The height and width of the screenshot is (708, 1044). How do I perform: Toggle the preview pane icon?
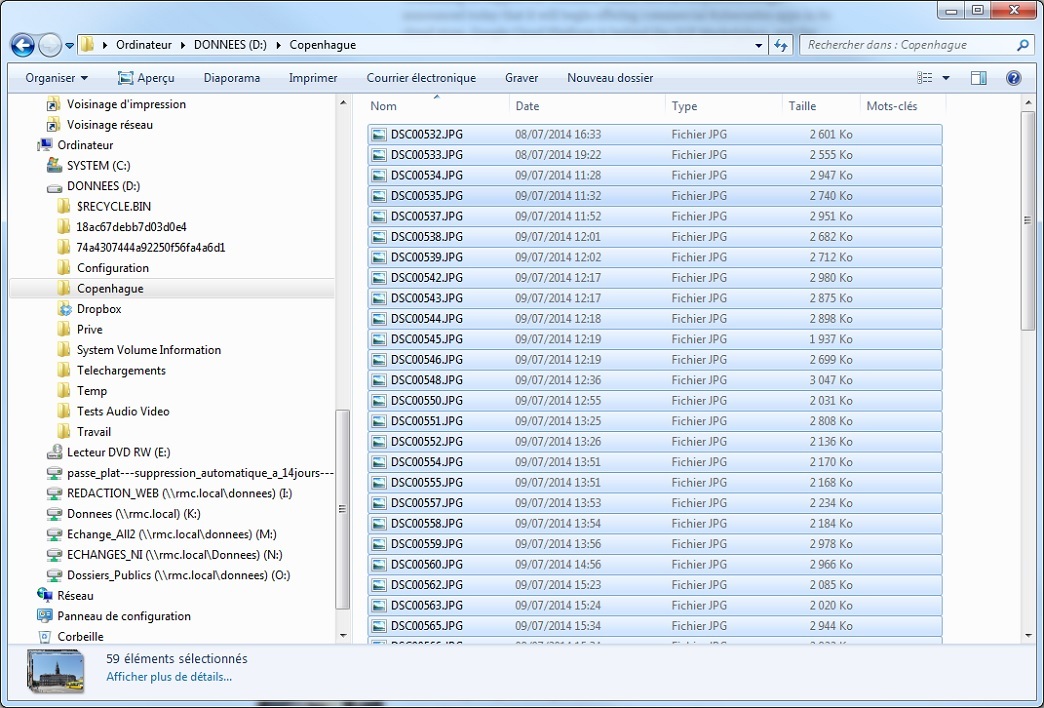(978, 78)
